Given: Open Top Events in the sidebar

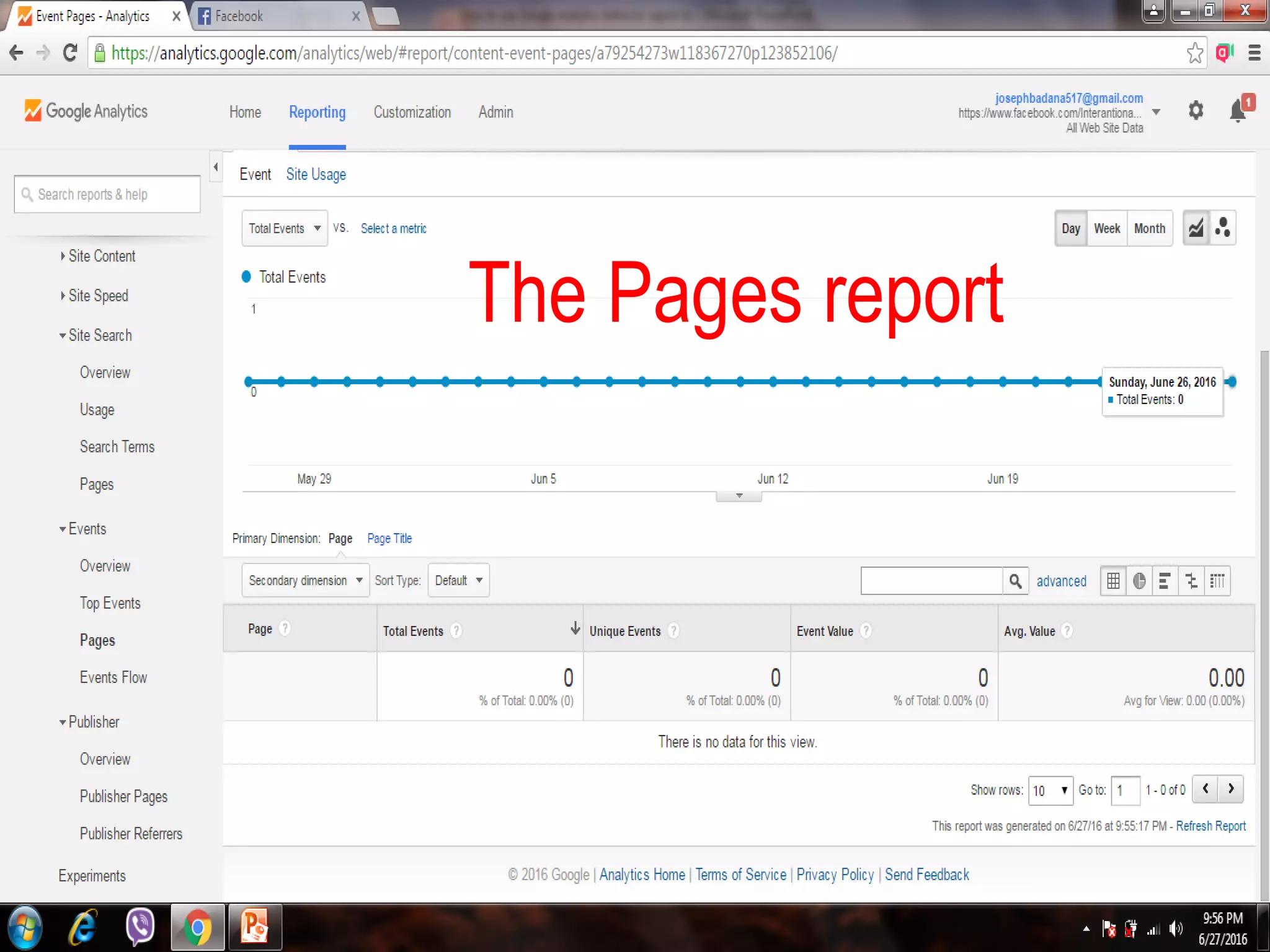Looking at the screenshot, I should tap(110, 603).
